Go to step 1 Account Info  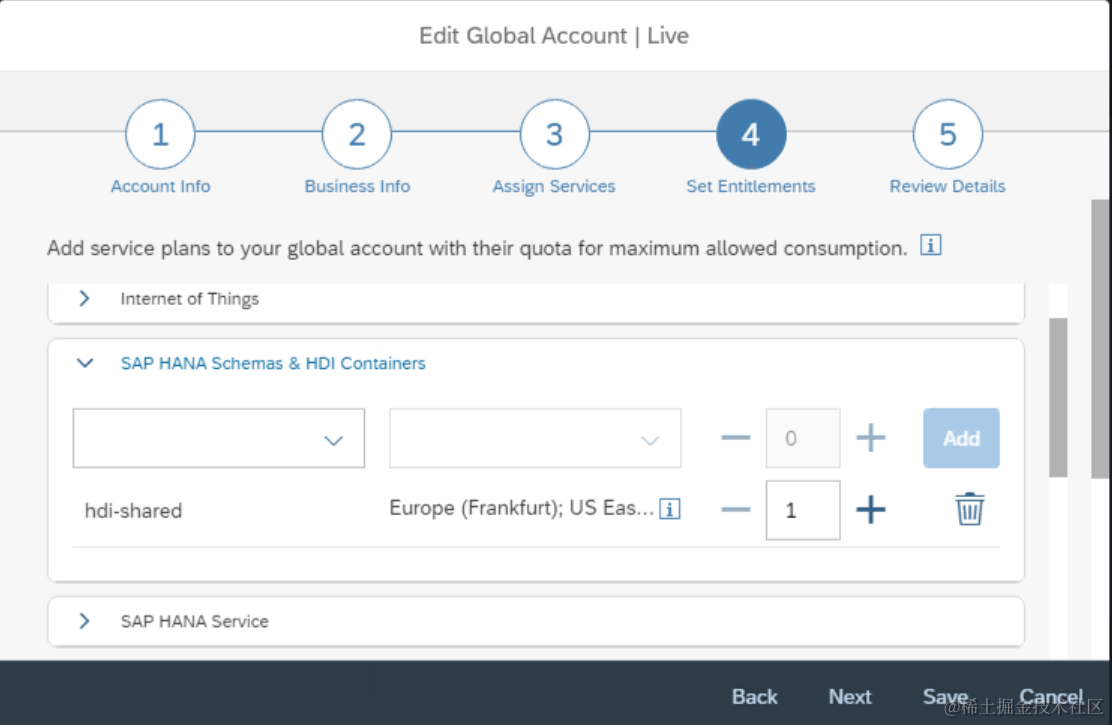(x=160, y=135)
